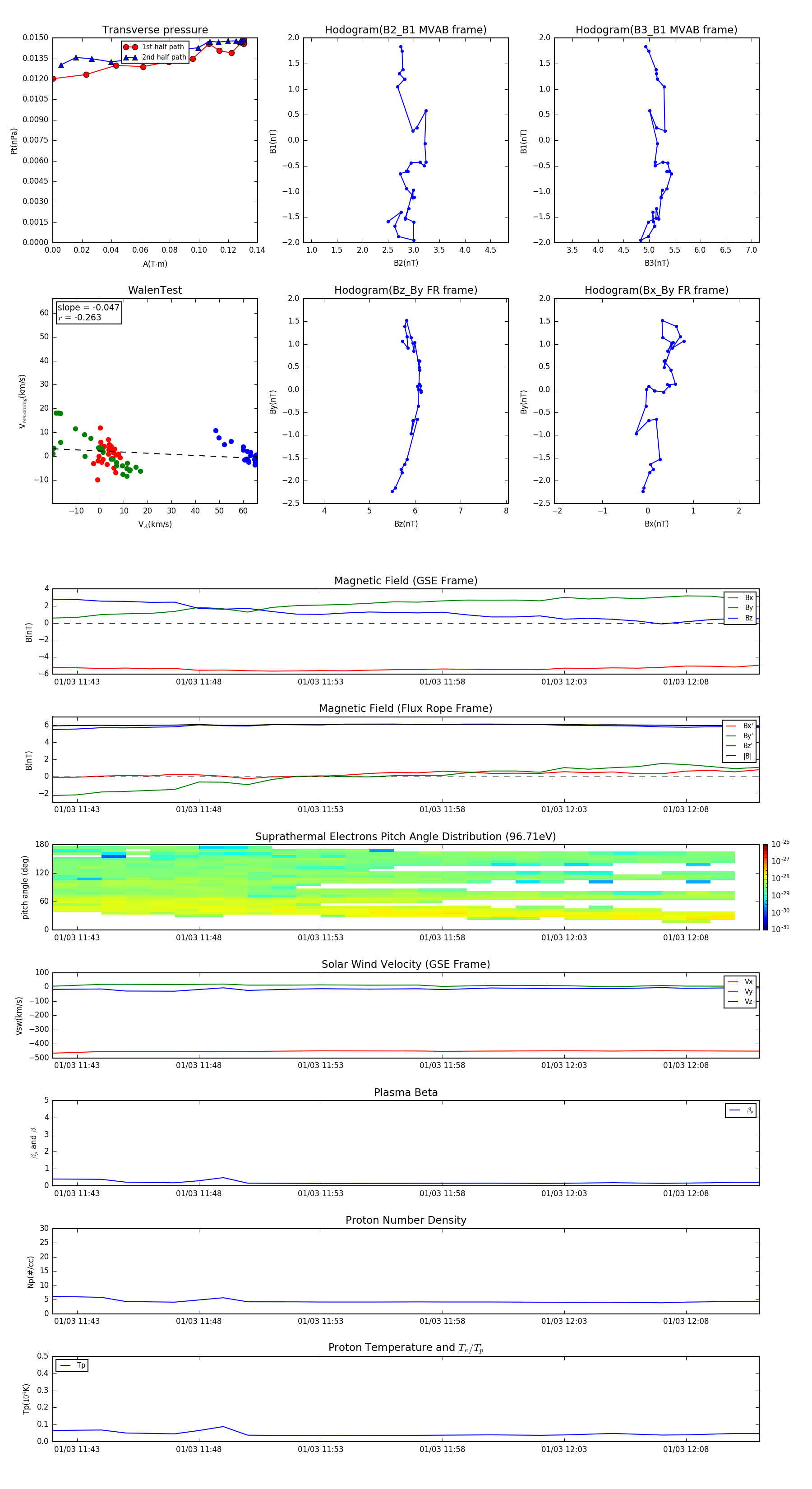Click '2nd half path' legend entry
Viewport: 812px width, 1489px height.
pyautogui.click(x=154, y=57)
